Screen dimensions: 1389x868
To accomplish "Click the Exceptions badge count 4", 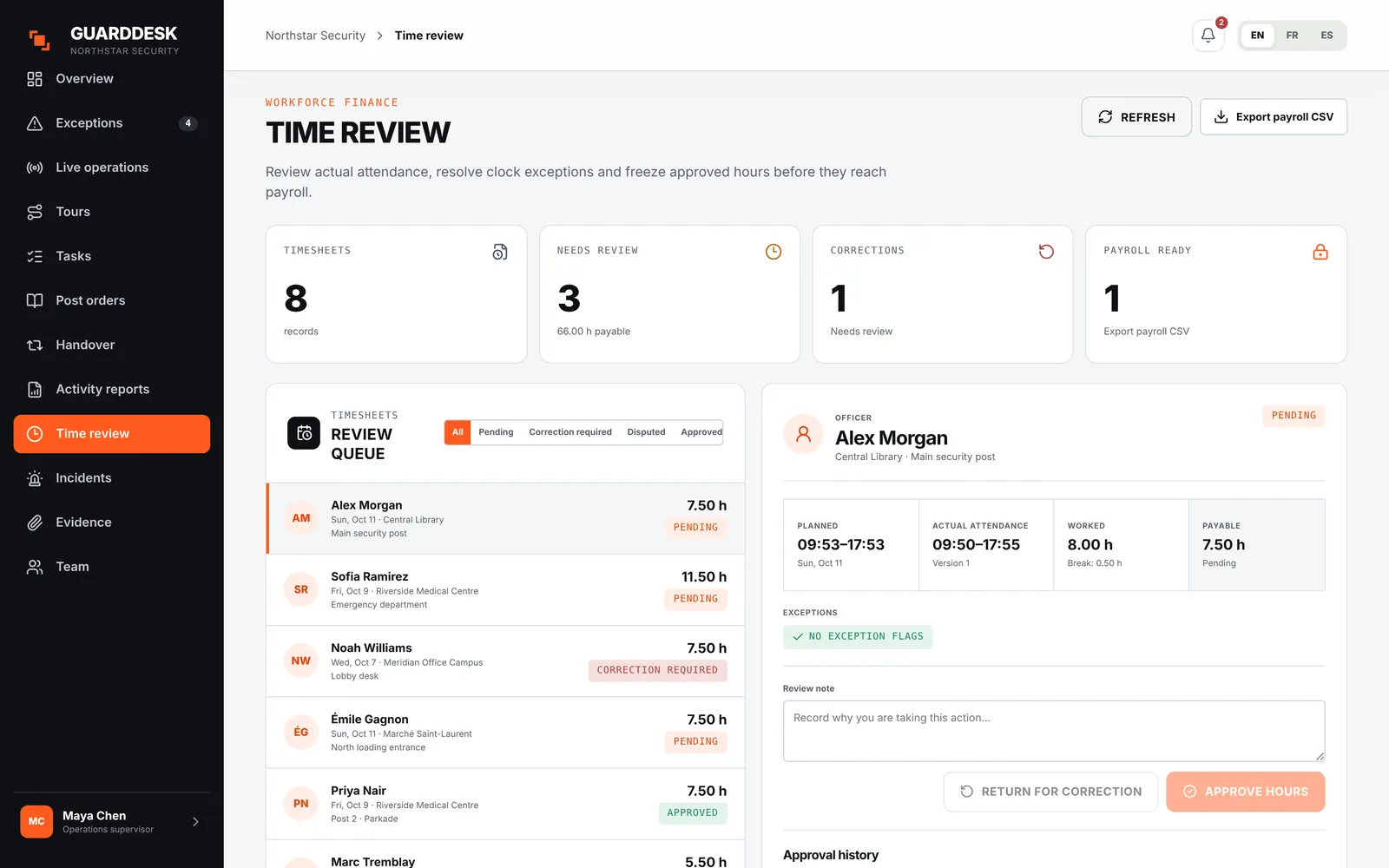I will click(188, 123).
